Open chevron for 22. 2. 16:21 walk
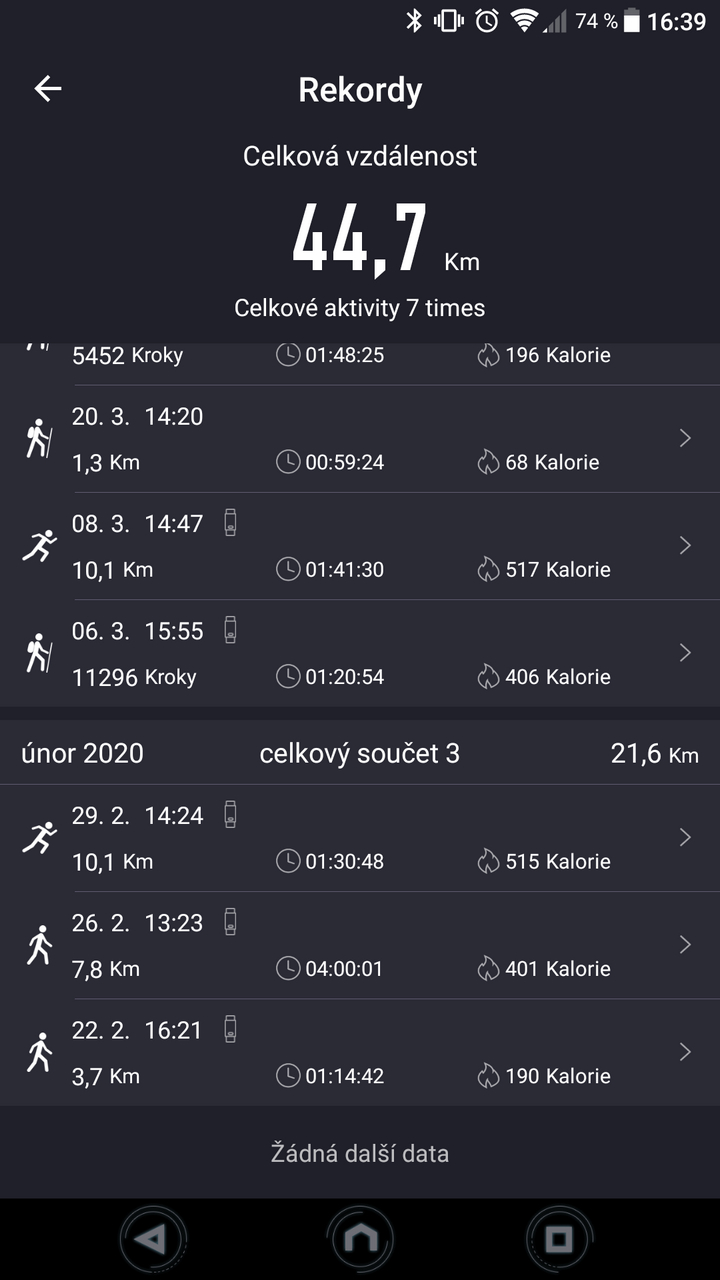The width and height of the screenshot is (720, 1280). coord(685,1051)
